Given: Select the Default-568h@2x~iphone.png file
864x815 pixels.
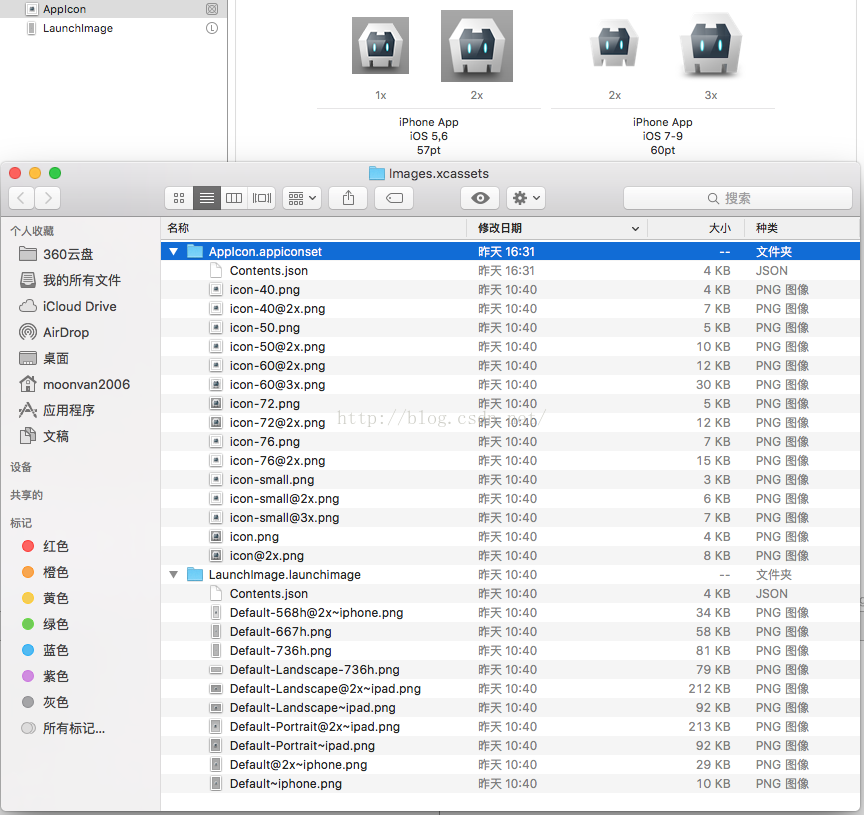Looking at the screenshot, I should click(x=510, y=613).
